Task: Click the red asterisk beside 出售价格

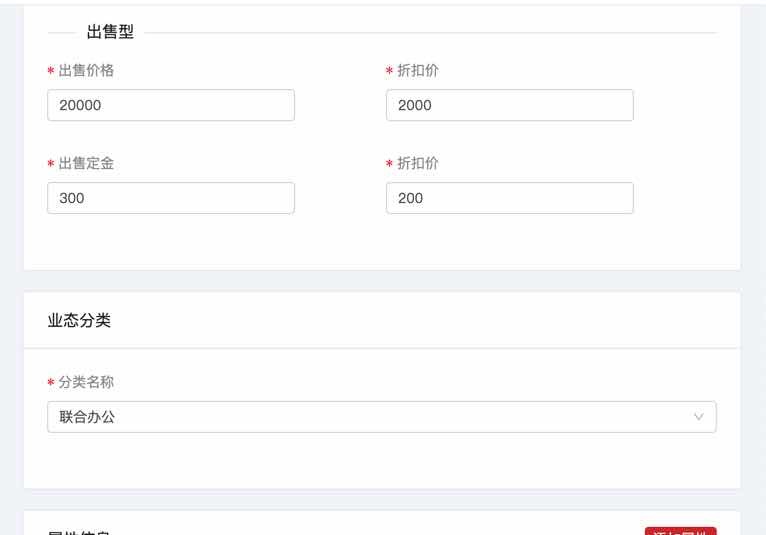Action: [x=51, y=72]
